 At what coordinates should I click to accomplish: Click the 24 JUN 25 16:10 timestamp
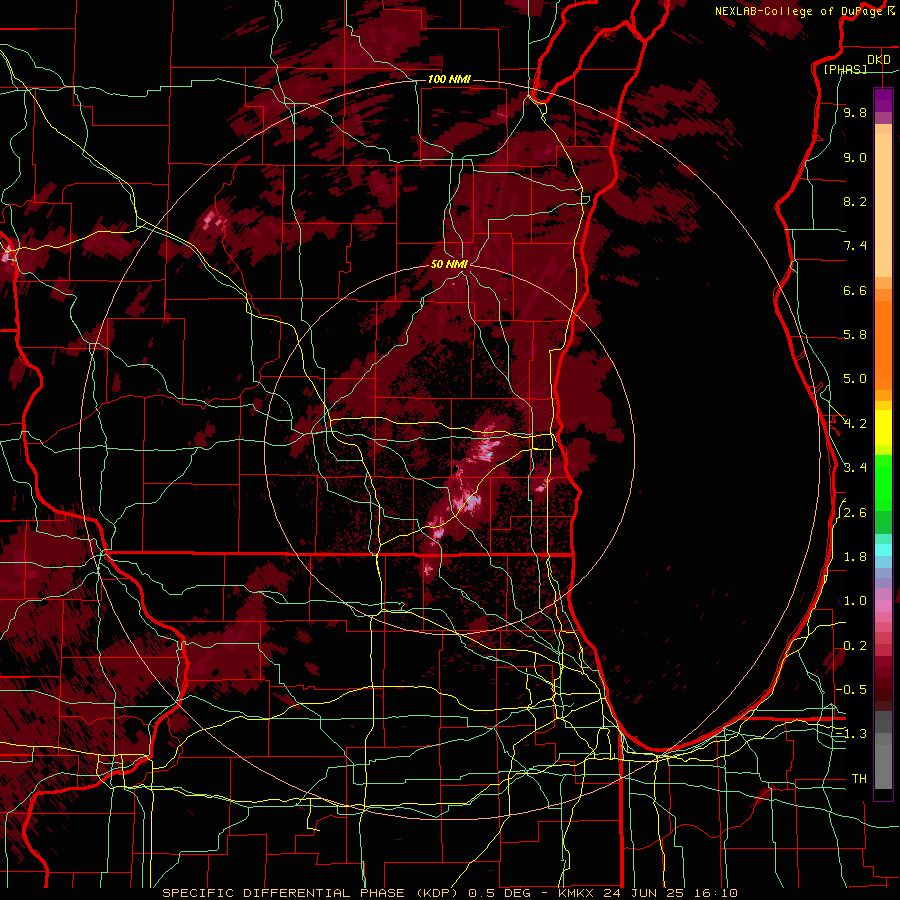point(670,893)
